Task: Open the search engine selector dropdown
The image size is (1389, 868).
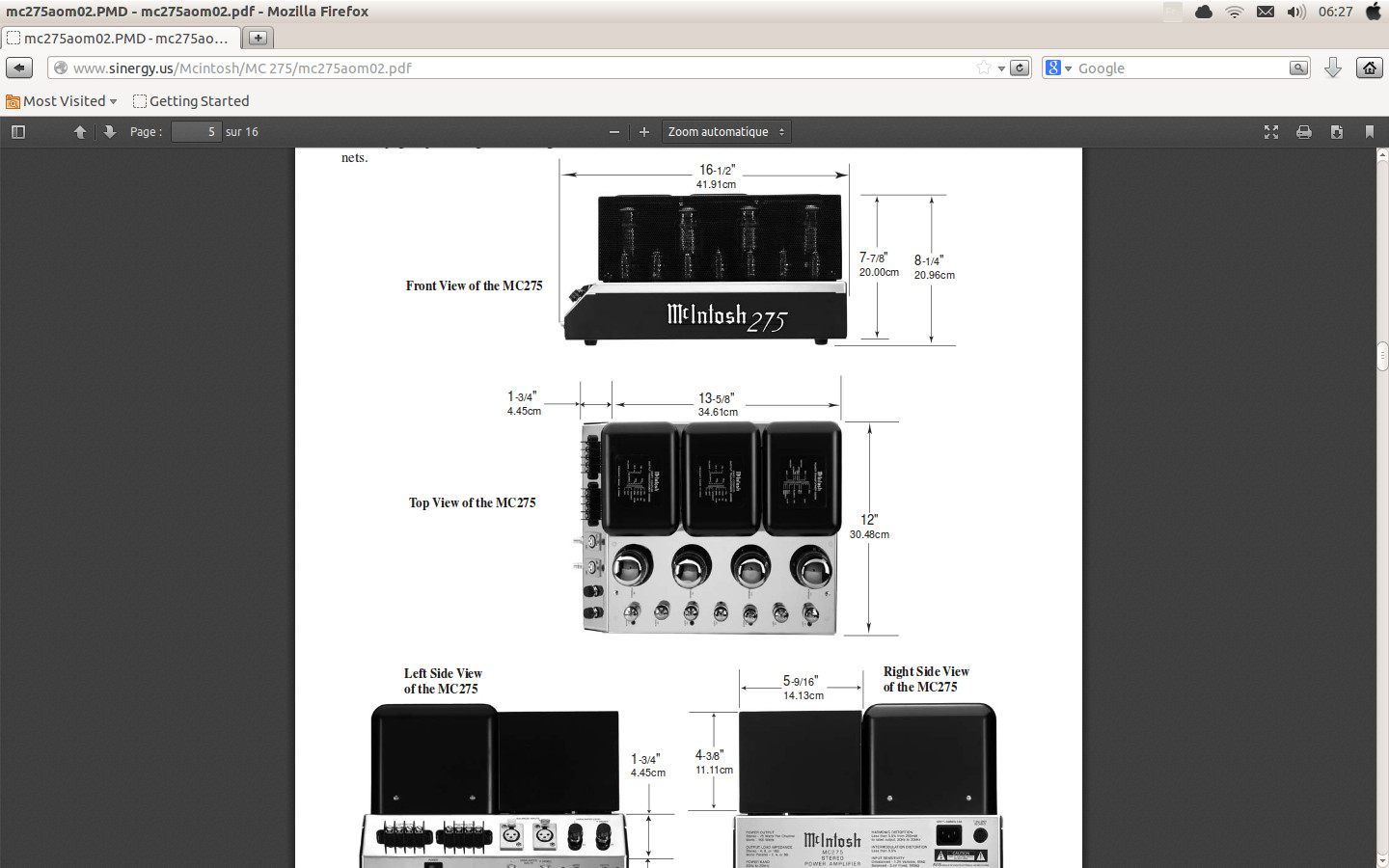Action: (x=1059, y=68)
